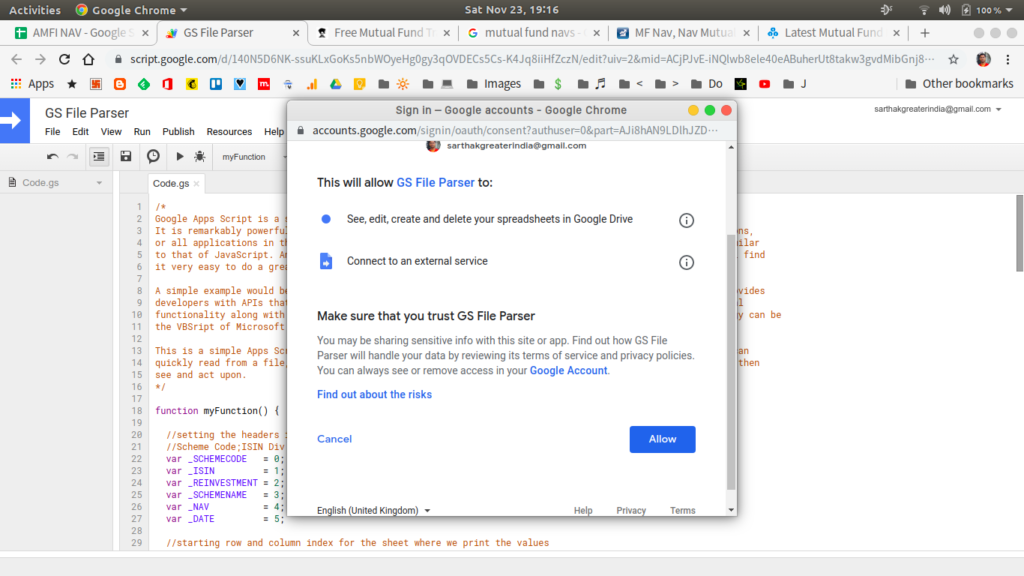Open the Apps shortcut in bookmarks bar
Screen dimensions: 1024x576
point(32,84)
